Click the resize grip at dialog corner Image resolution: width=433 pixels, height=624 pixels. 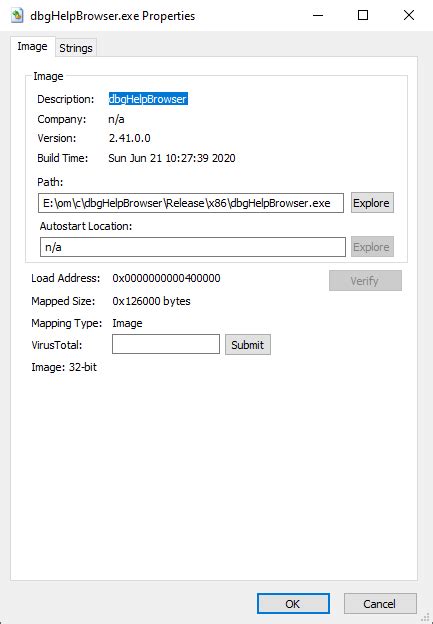424,616
